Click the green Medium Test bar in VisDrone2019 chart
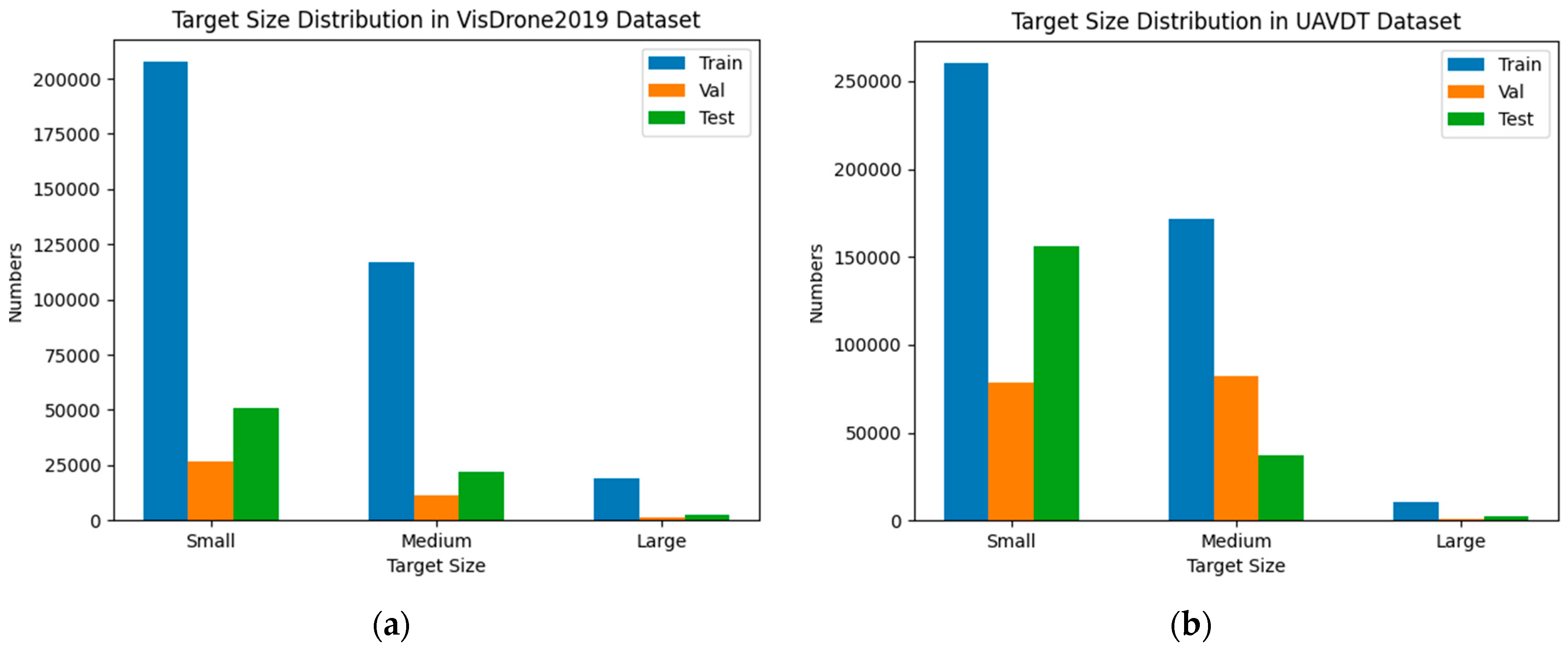The width and height of the screenshot is (1568, 652). click(481, 496)
